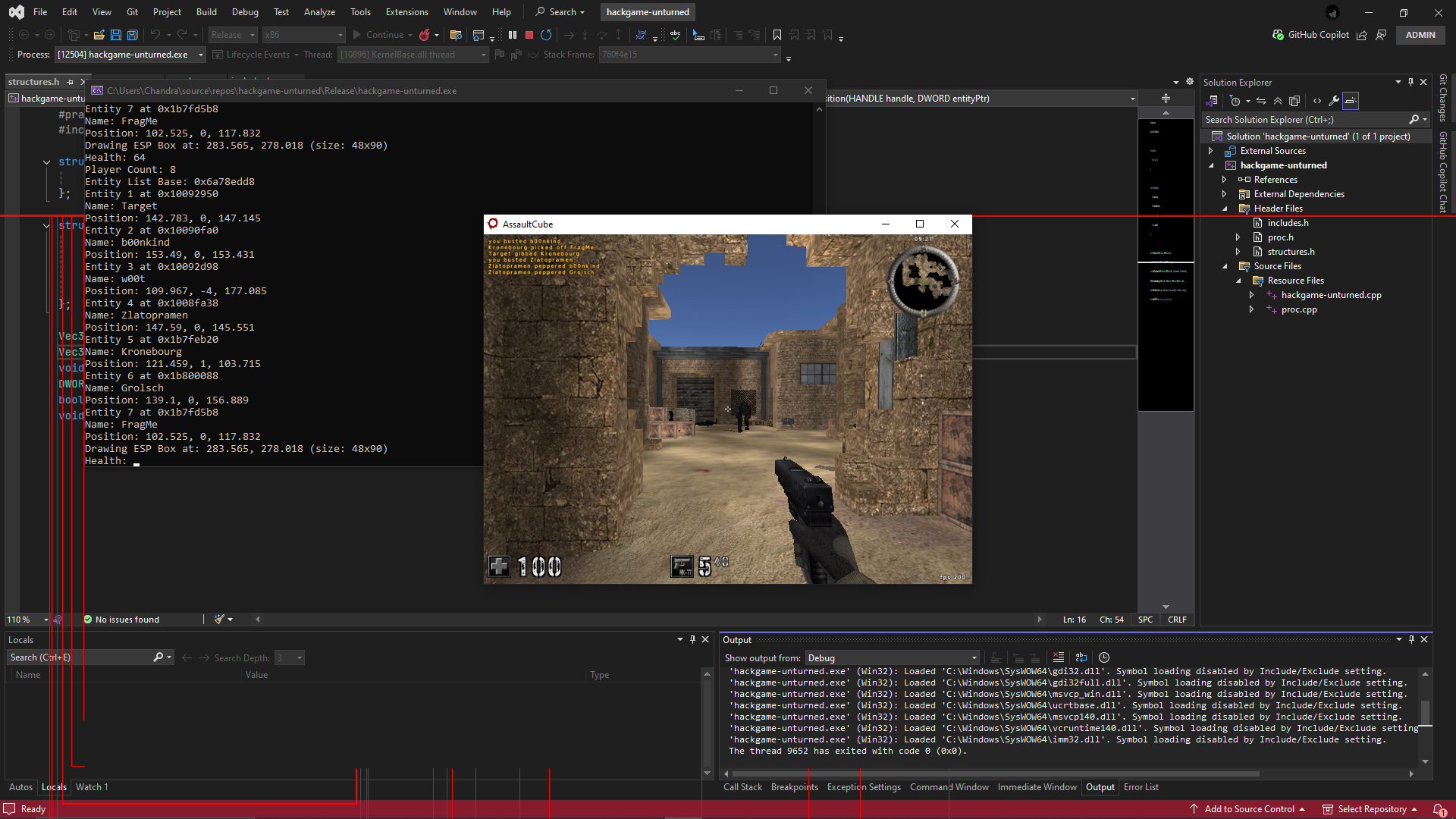The height and width of the screenshot is (819, 1456).
Task: Switch to the Error List tab
Action: (1141, 787)
